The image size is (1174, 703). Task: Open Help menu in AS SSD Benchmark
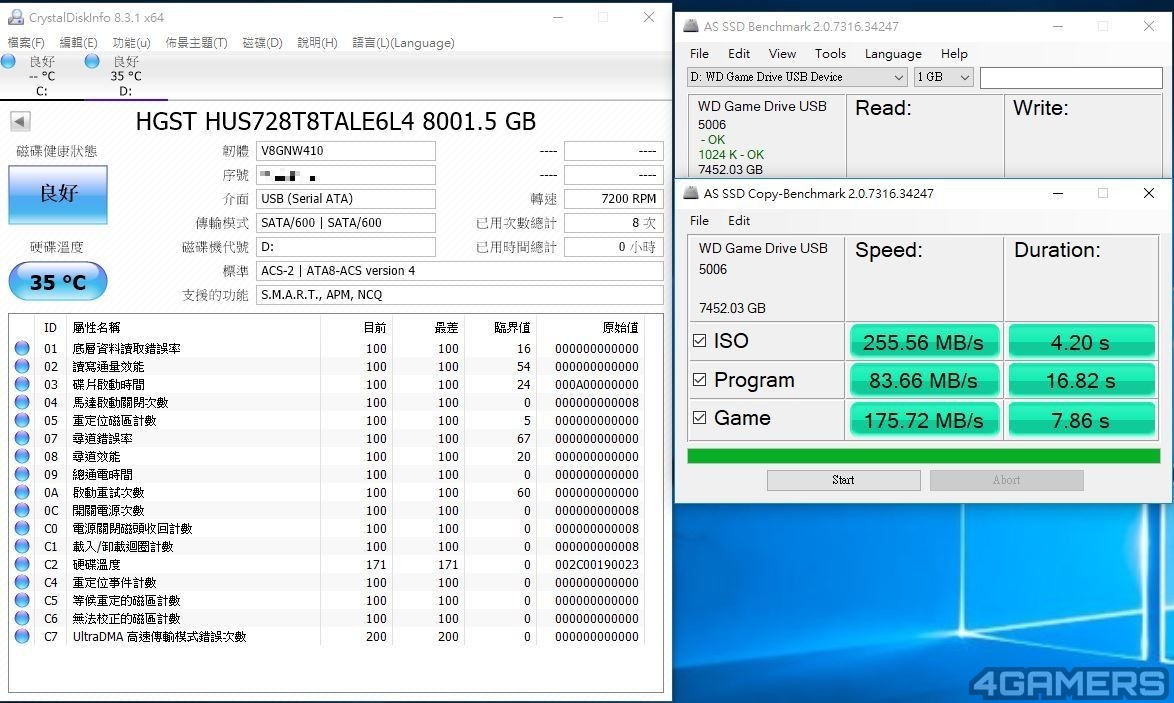954,54
